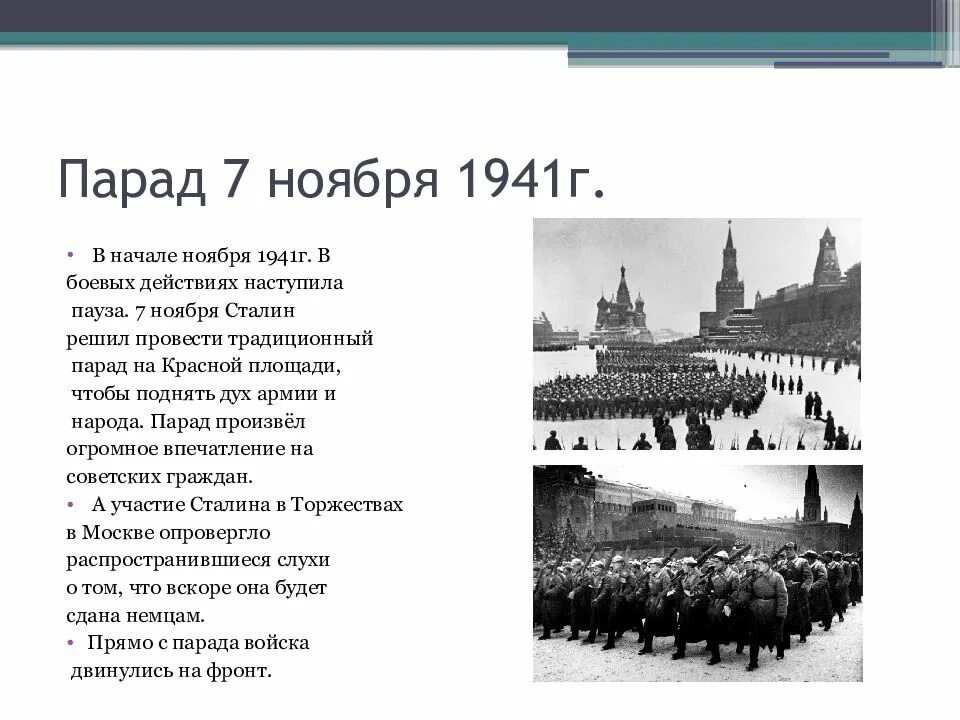Select the top Red Square parade photo
The width and height of the screenshot is (960, 720).
[697, 334]
